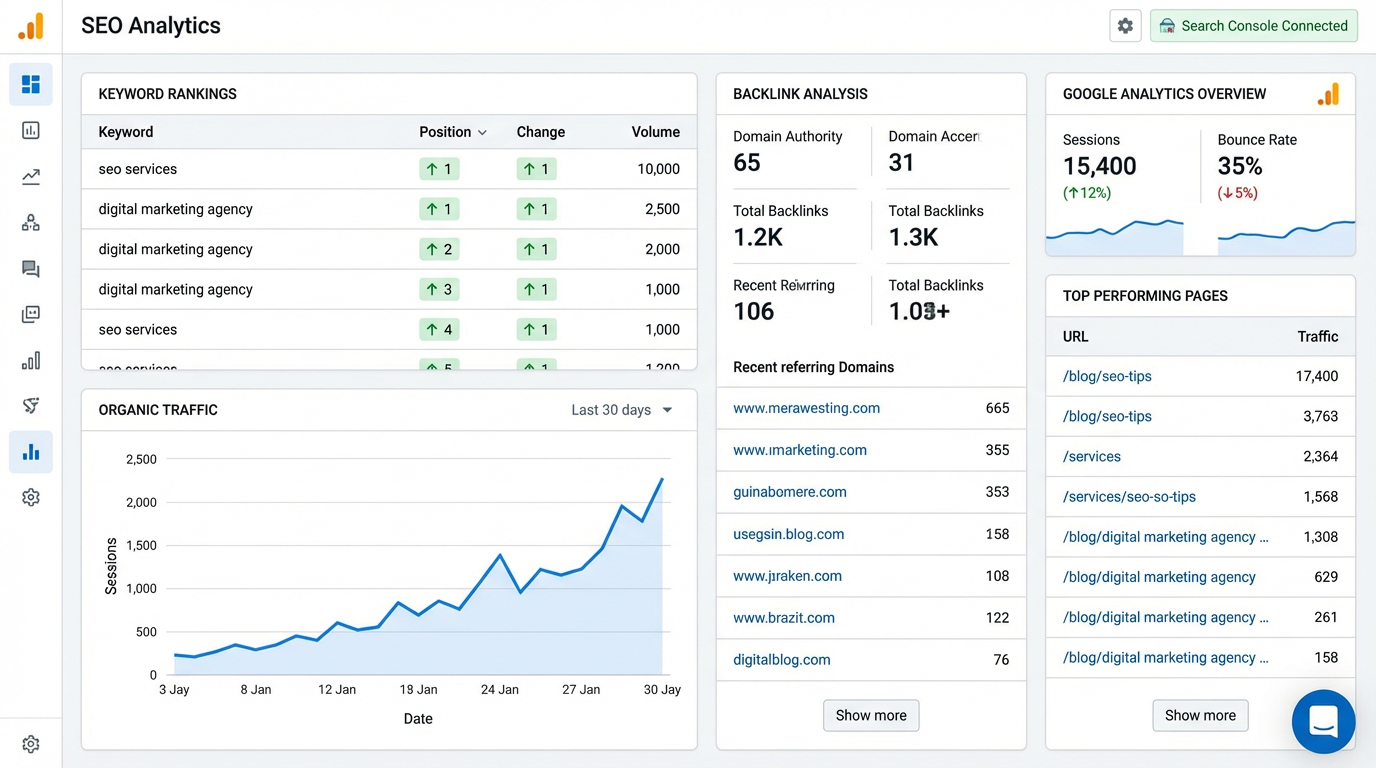Open the Position sort dropdown in Keyword Rankings
Image resolution: width=1376 pixels, height=768 pixels.
(453, 131)
